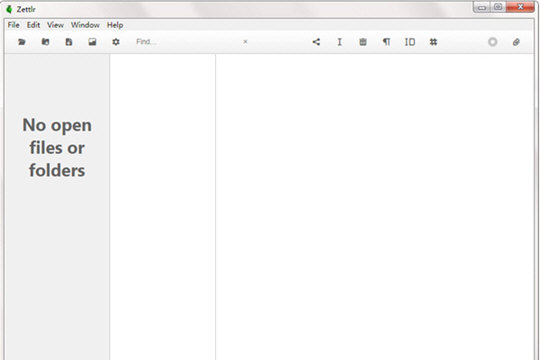The width and height of the screenshot is (540, 360).
Task: Click the Zettlr app icon in title bar
Action: [x=9, y=9]
